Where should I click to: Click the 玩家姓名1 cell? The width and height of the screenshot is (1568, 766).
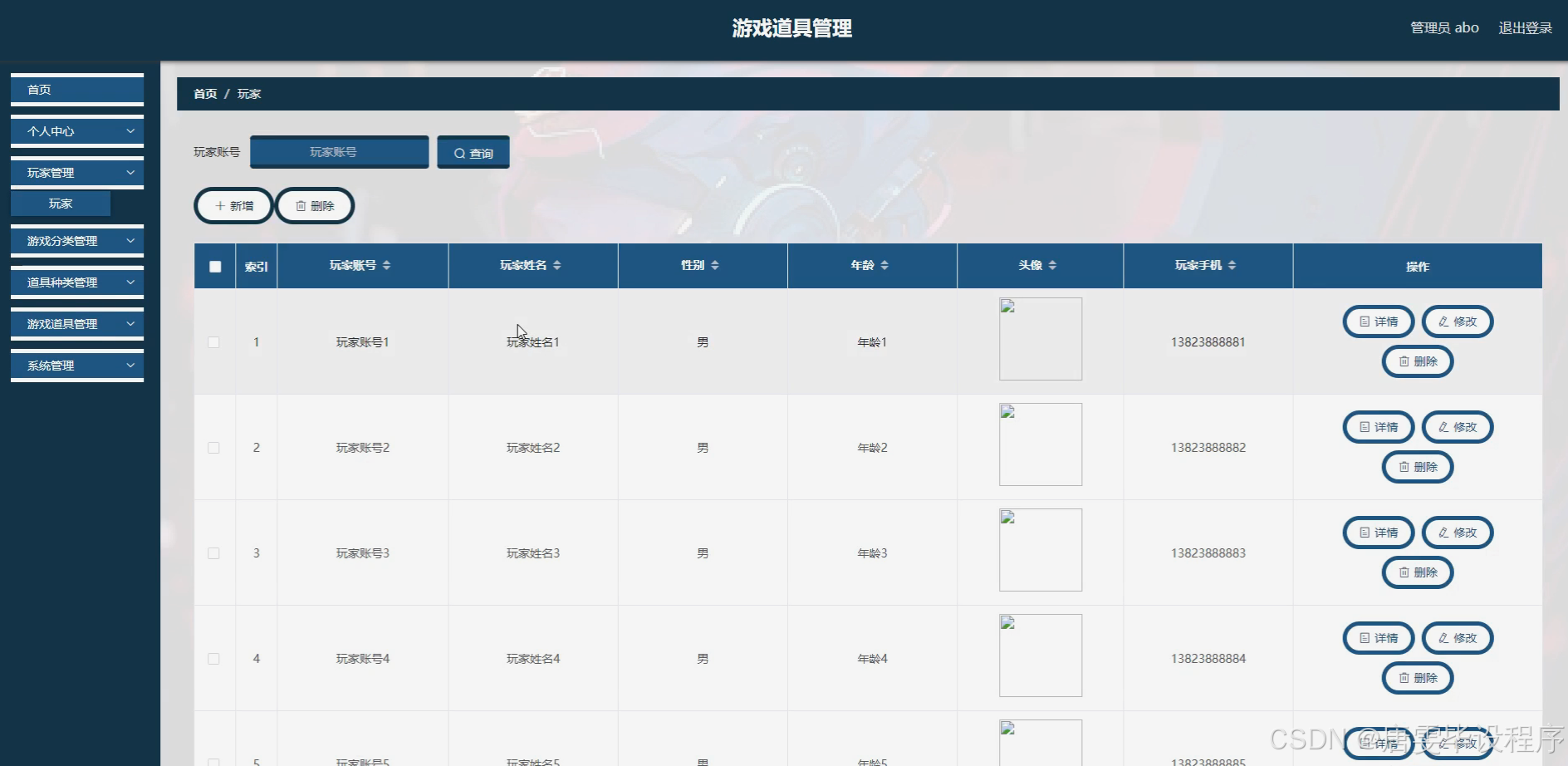pos(533,342)
